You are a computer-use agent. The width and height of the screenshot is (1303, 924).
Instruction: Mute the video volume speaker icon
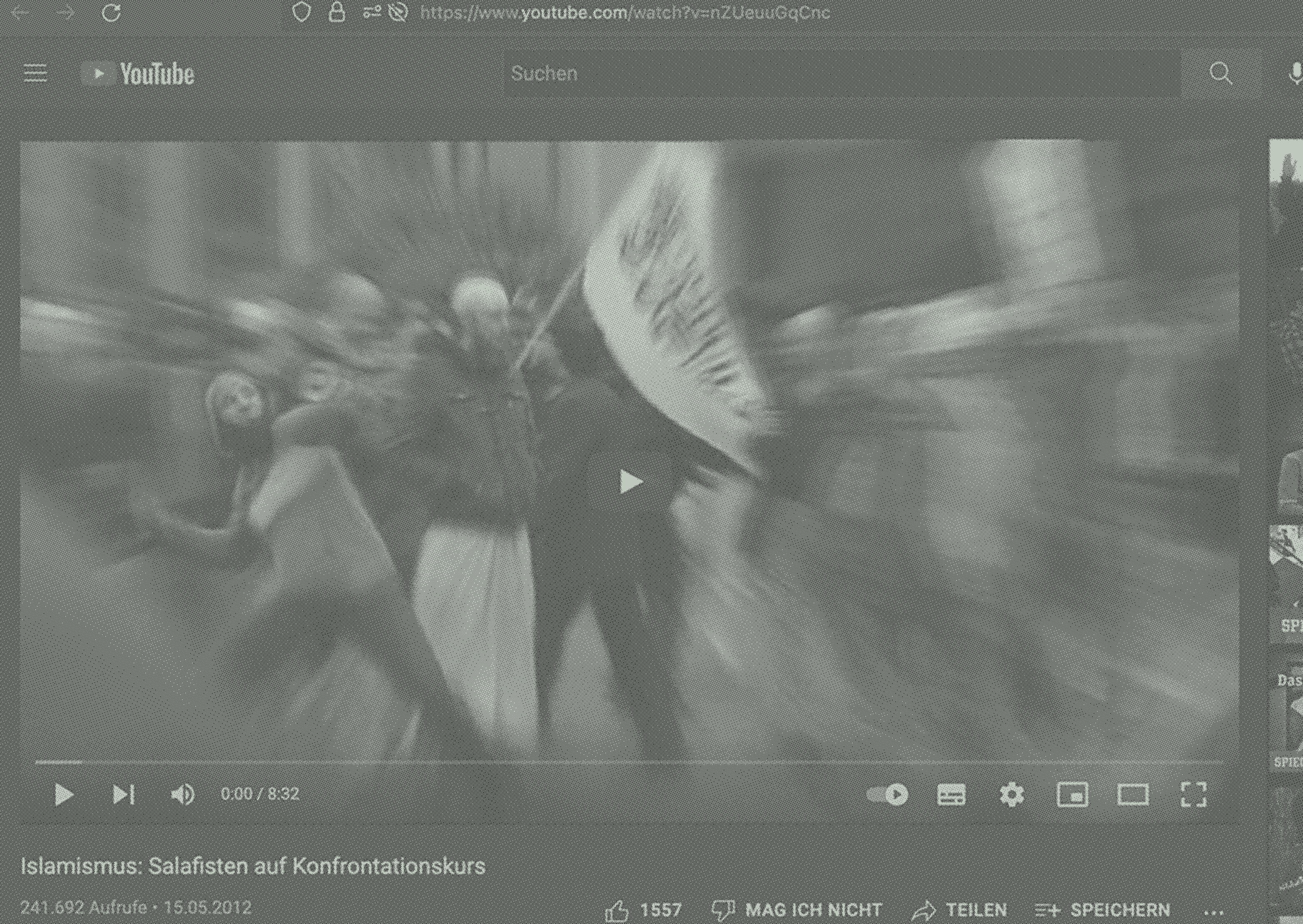pos(183,795)
